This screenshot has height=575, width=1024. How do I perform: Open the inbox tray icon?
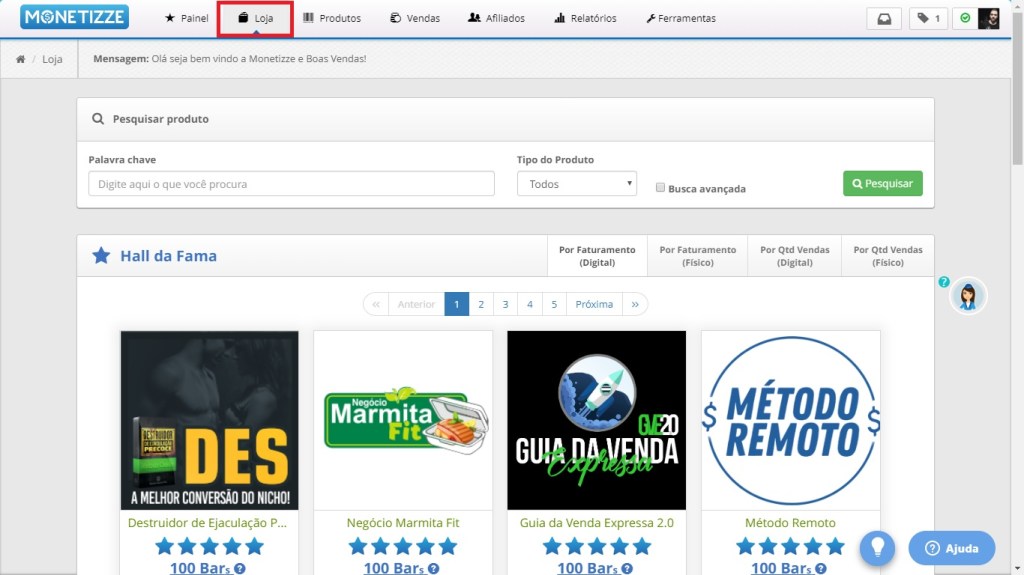(884, 18)
